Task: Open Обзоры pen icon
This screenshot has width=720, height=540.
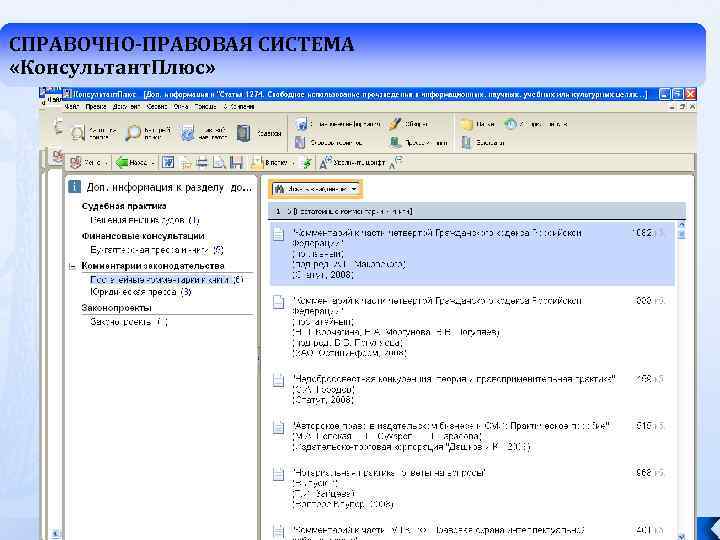Action: click(394, 124)
